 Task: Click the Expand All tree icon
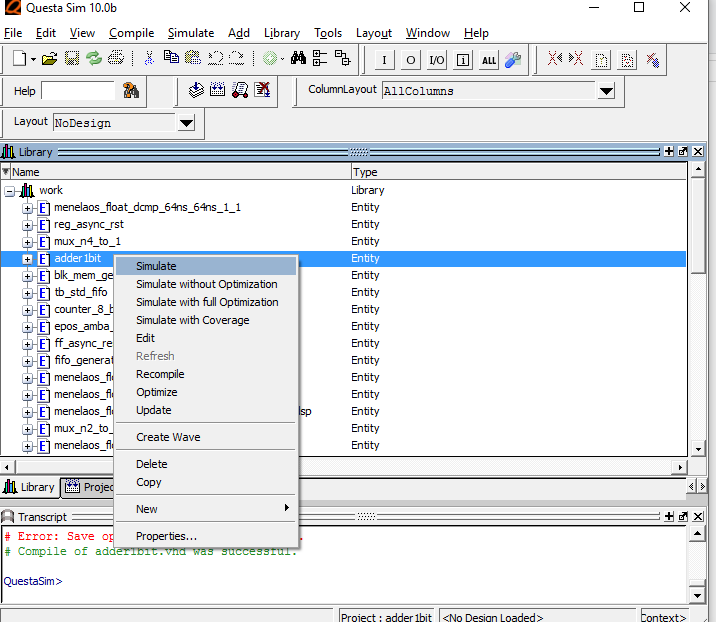342,58
